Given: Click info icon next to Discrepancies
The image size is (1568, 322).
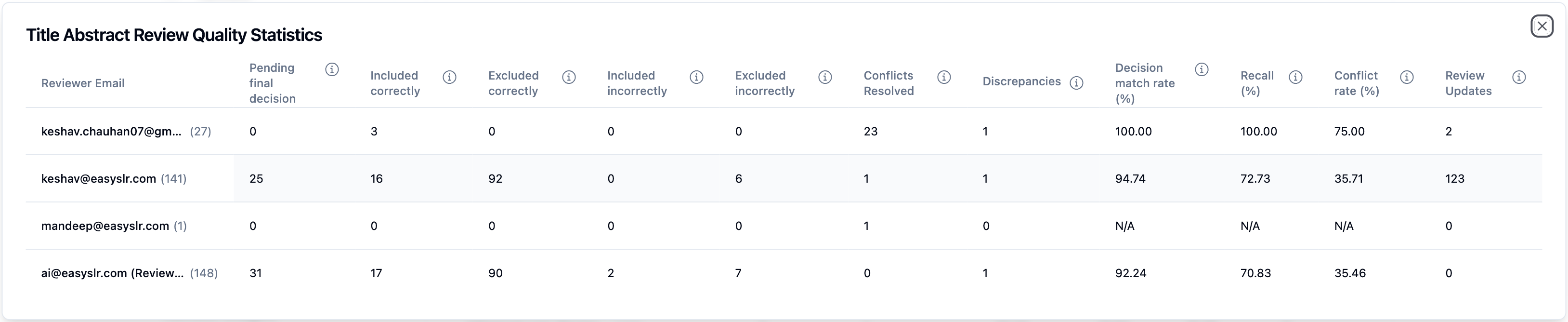Looking at the screenshot, I should (x=1076, y=83).
